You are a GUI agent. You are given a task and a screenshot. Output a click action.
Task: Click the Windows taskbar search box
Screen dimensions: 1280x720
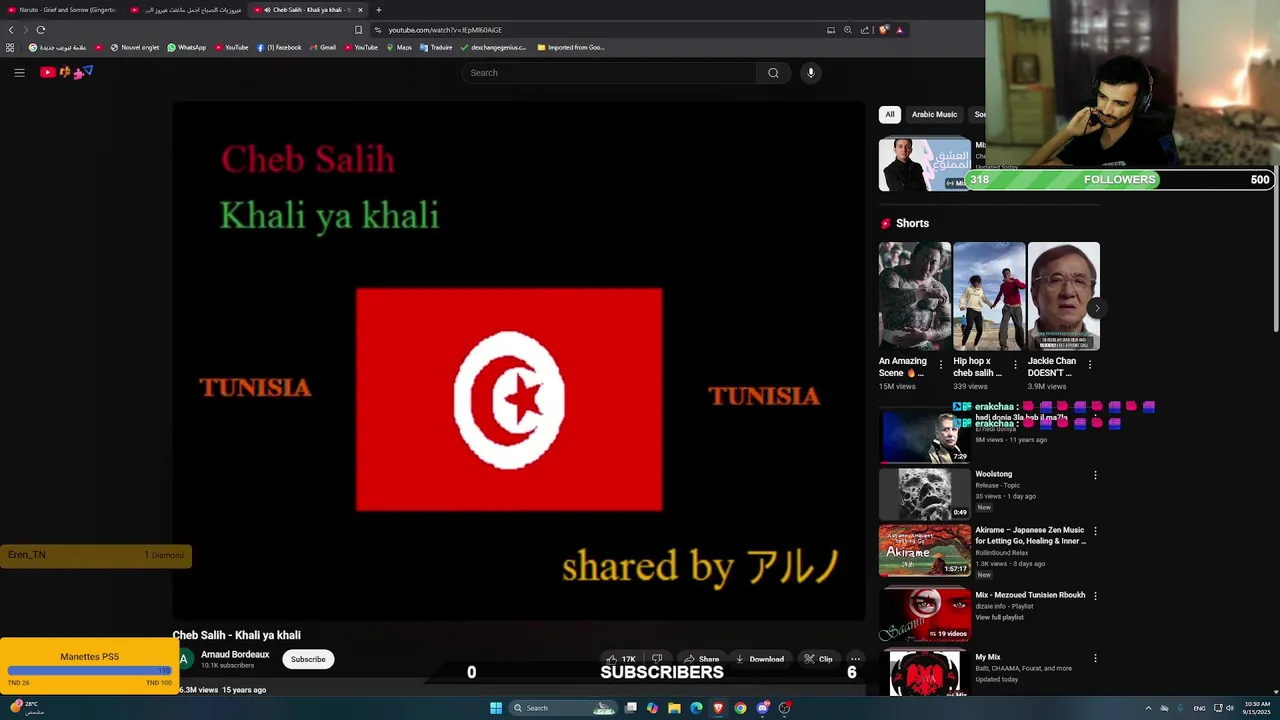click(x=561, y=708)
